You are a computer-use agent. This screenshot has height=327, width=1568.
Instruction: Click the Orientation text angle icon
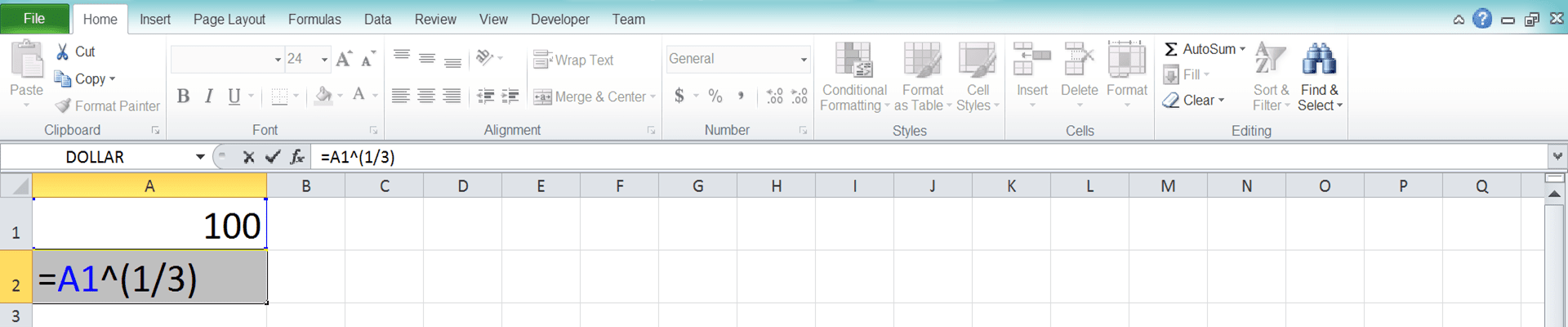[x=484, y=57]
